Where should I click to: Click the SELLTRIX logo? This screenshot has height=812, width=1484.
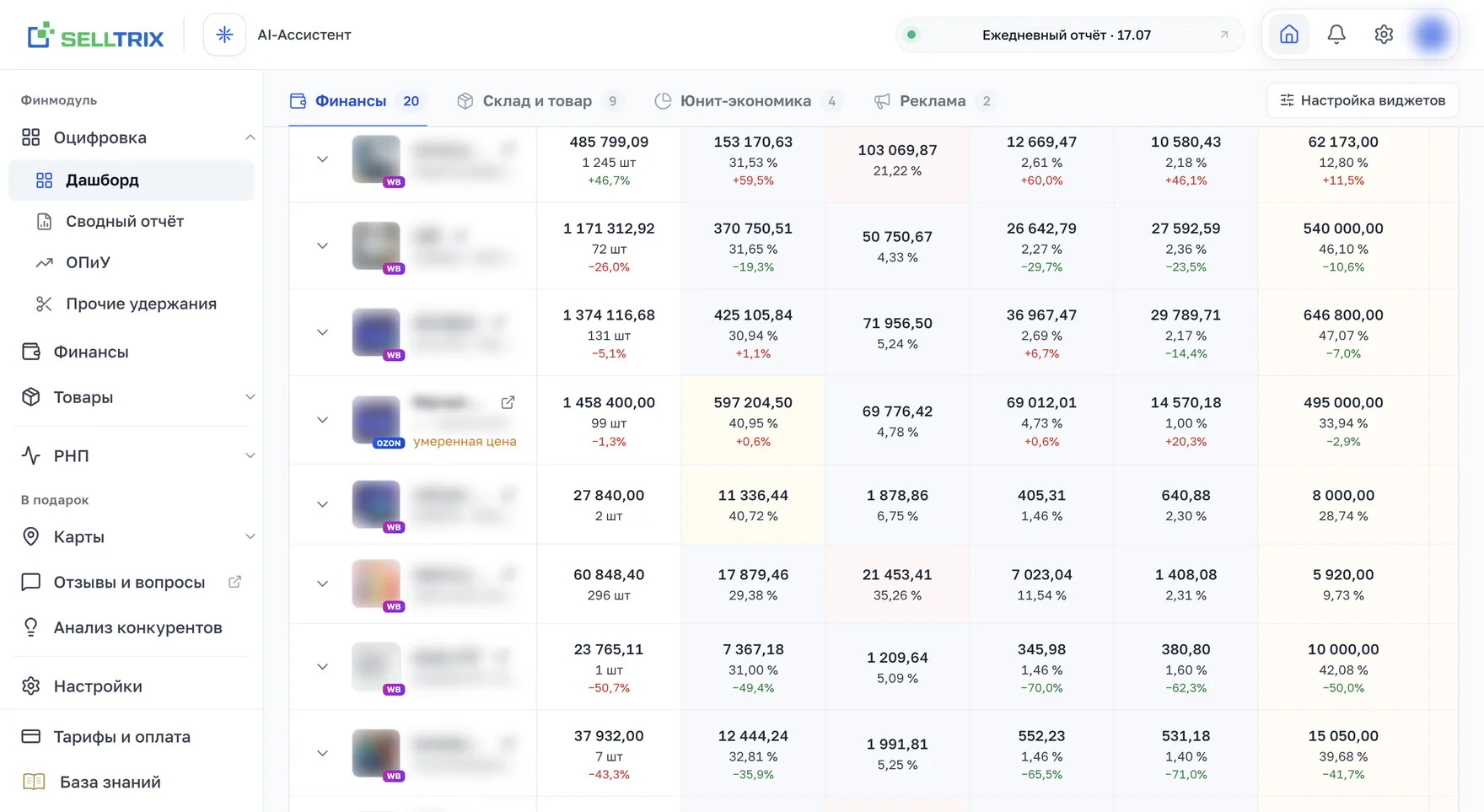point(95,35)
